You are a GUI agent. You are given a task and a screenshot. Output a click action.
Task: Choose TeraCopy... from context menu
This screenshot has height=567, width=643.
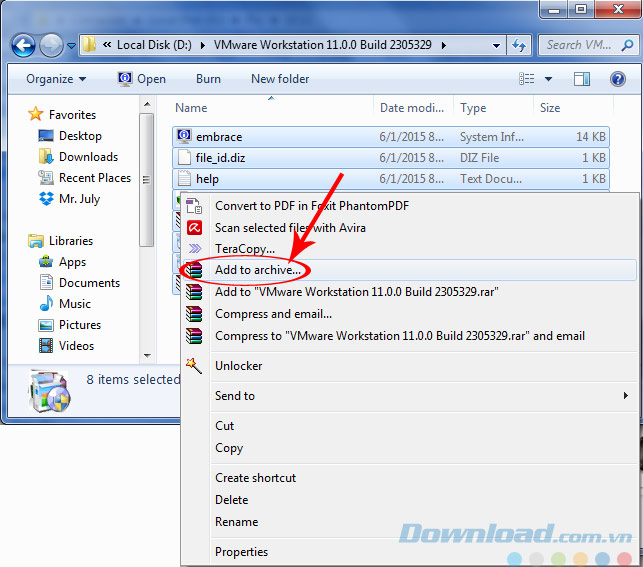(408, 249)
